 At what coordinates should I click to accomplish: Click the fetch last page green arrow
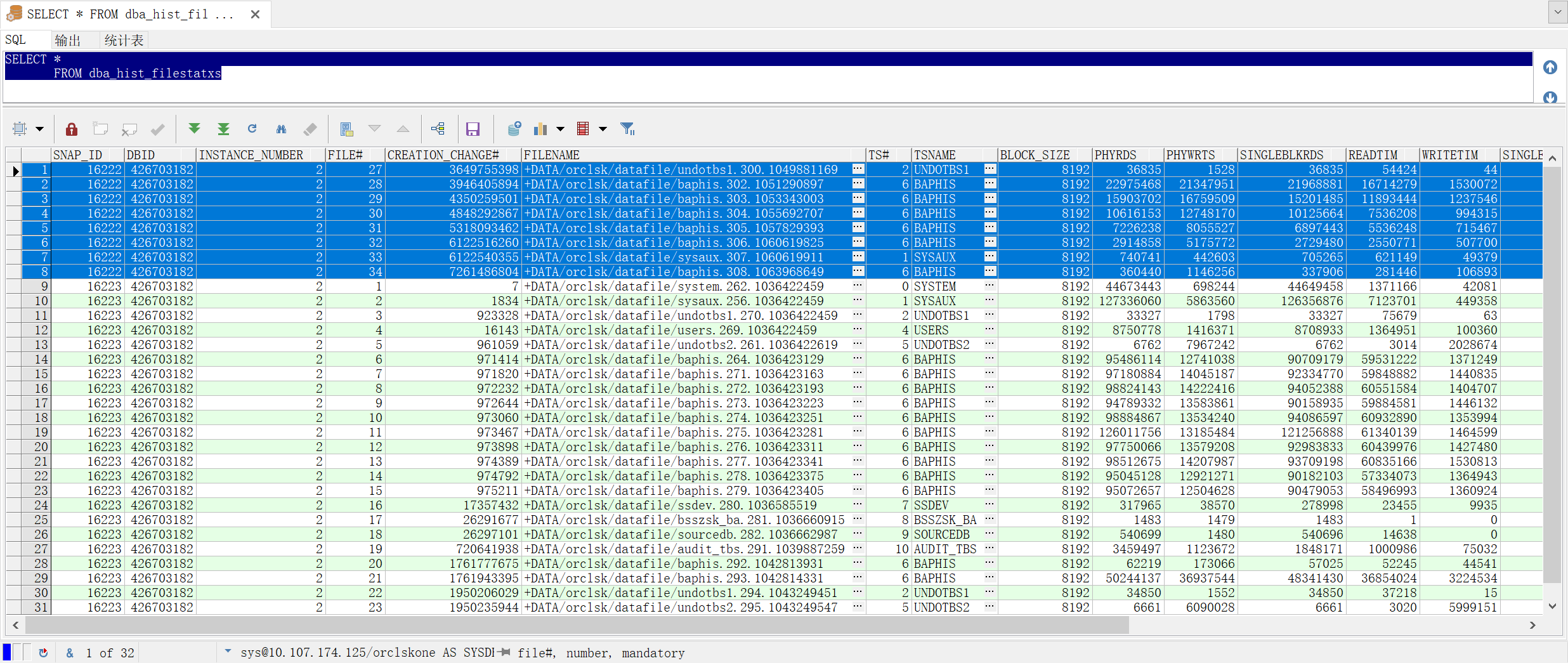223,129
